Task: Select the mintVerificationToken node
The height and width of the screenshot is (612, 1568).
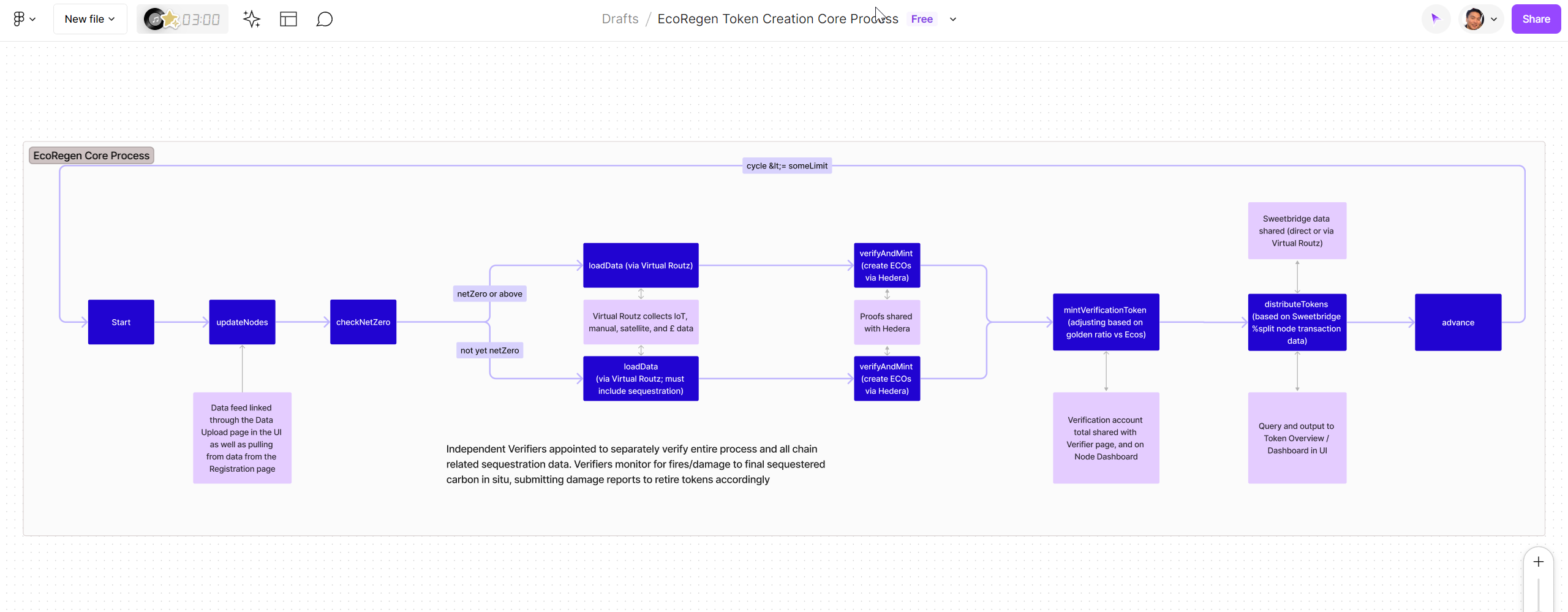Action: 1106,322
